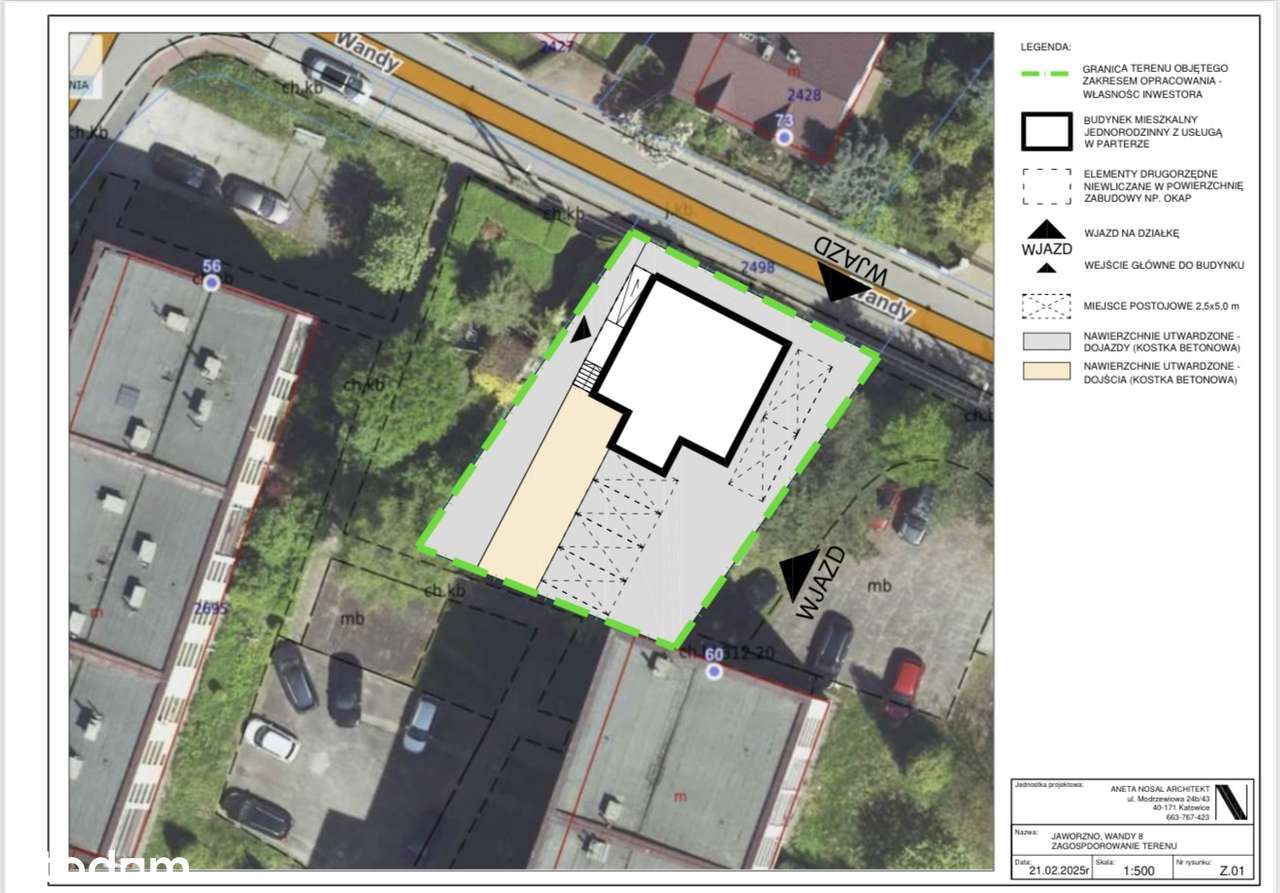Click the phone number 663-767-423

1187,817
